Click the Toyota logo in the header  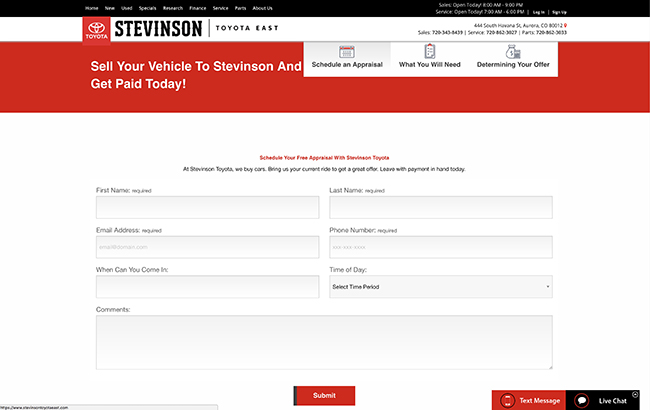[x=96, y=30]
